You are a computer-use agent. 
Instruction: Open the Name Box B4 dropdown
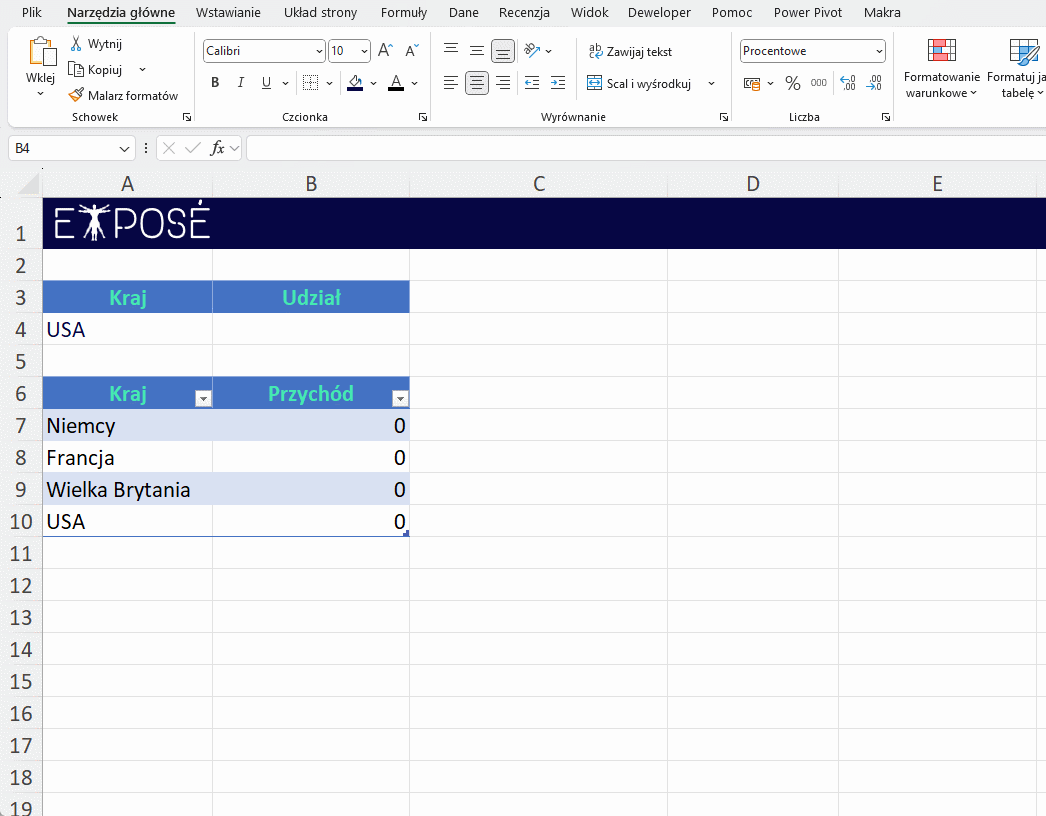coord(124,149)
